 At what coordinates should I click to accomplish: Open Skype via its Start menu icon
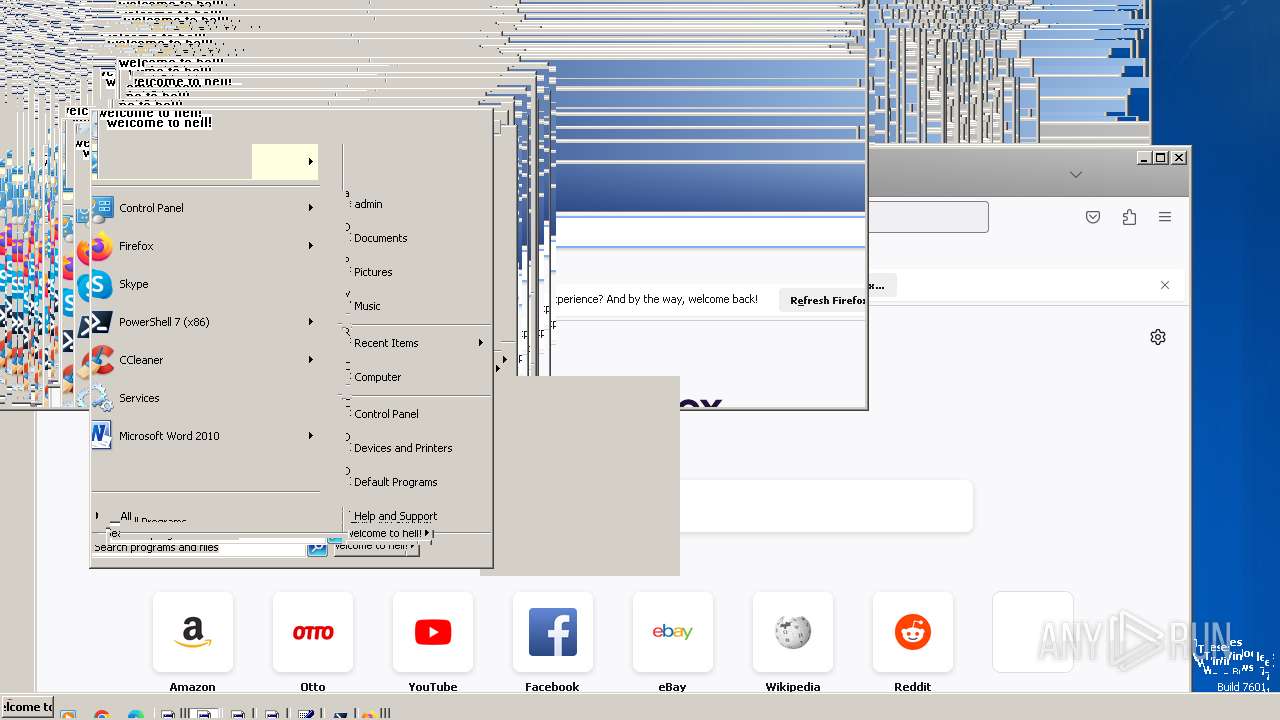click(101, 284)
